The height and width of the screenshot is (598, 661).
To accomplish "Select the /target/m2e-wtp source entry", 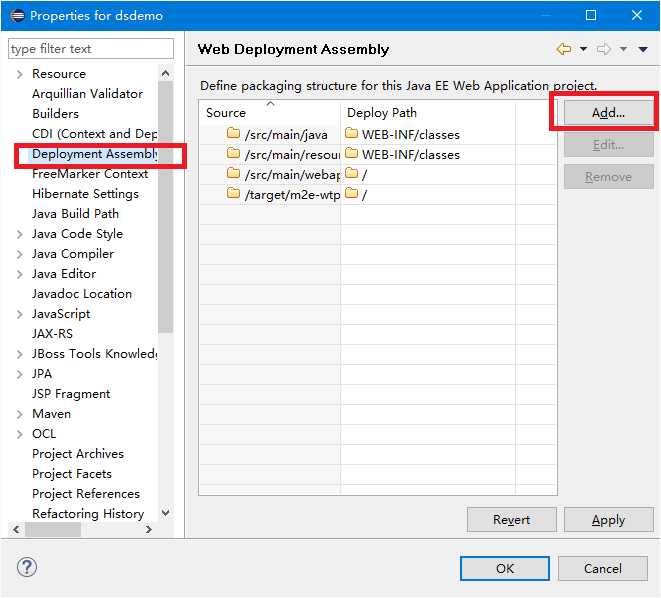I will coord(292,195).
